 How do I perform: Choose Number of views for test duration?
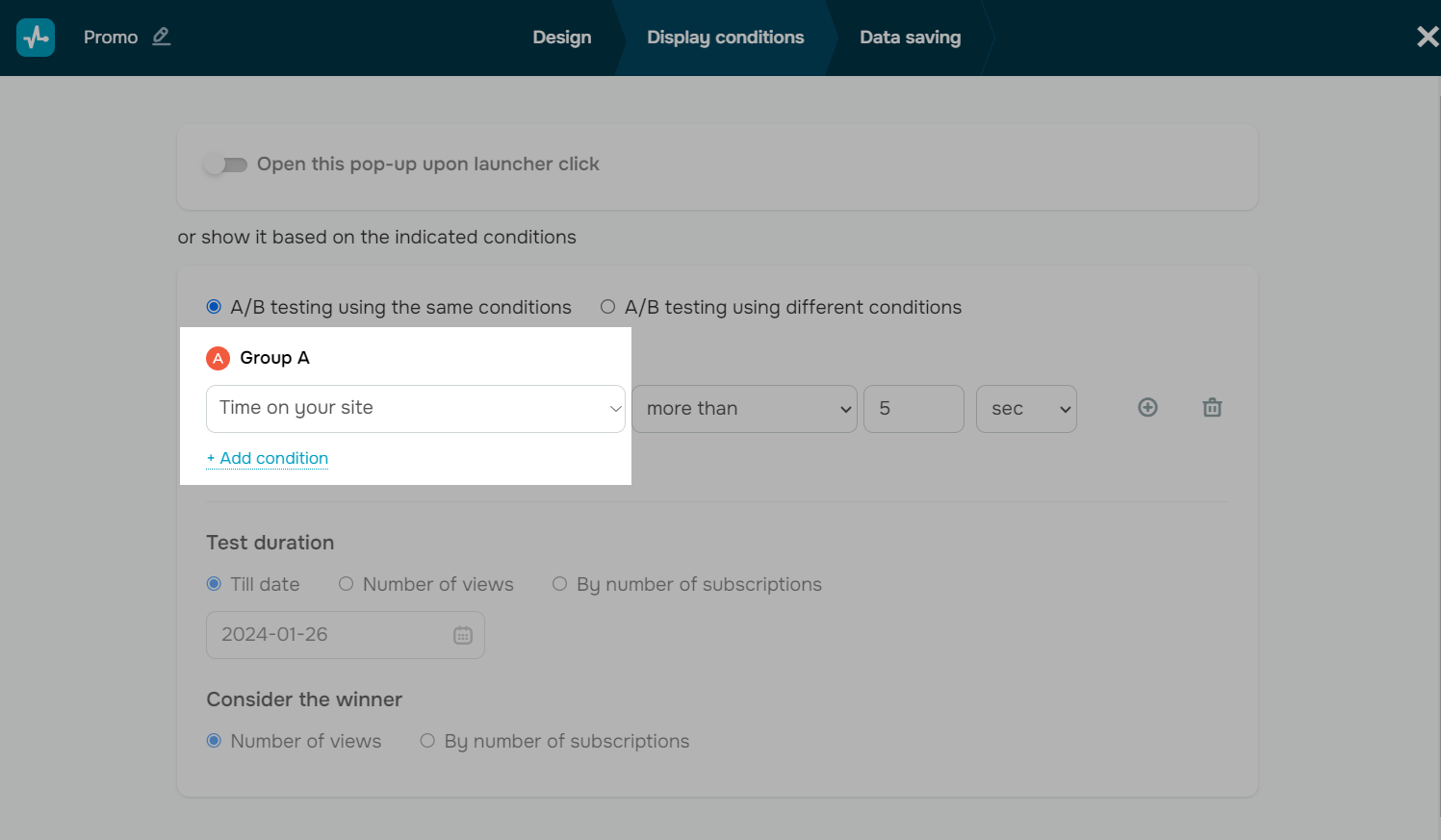point(346,584)
